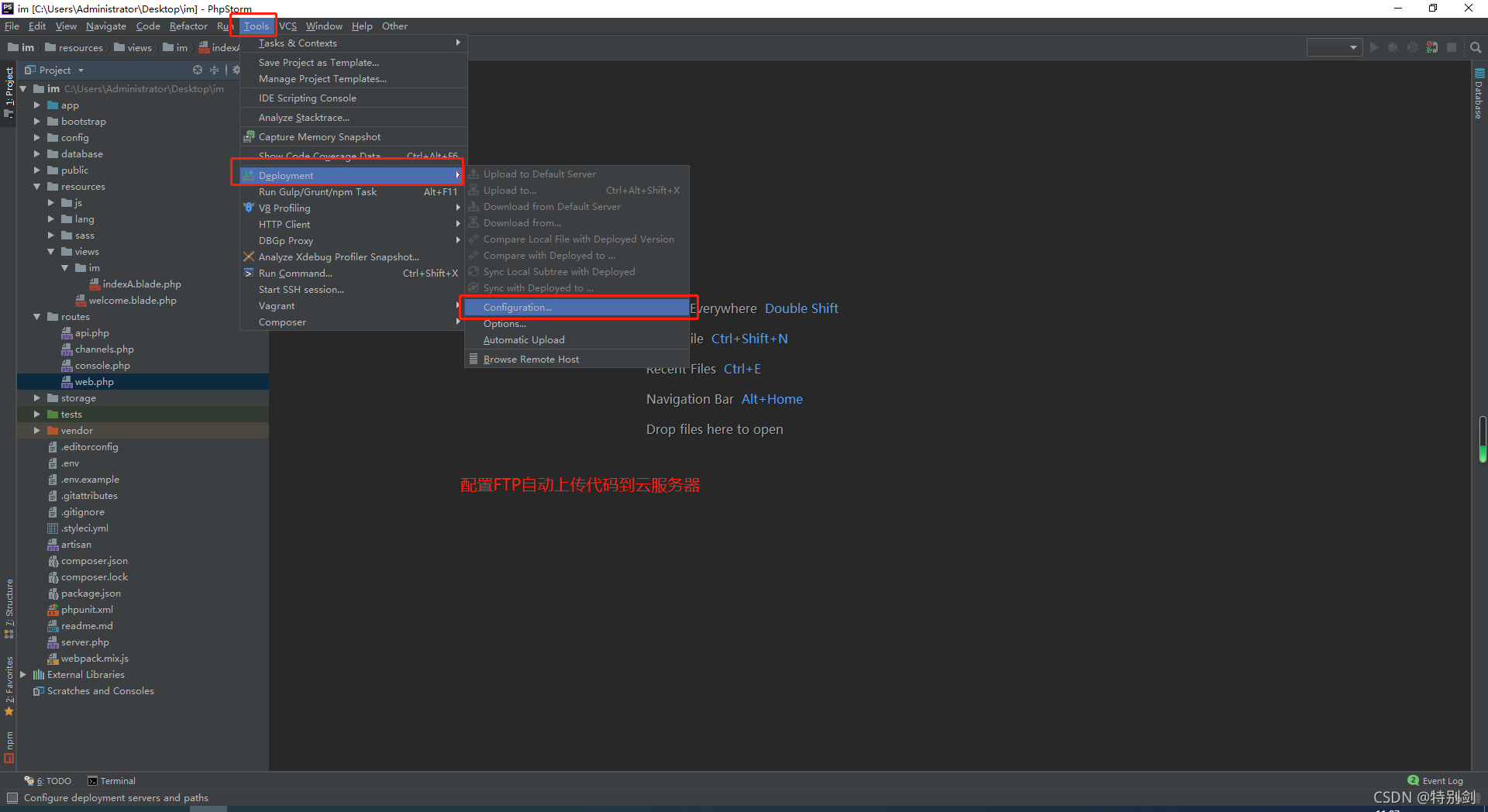
Task: Open the VCS menu
Action: point(288,26)
